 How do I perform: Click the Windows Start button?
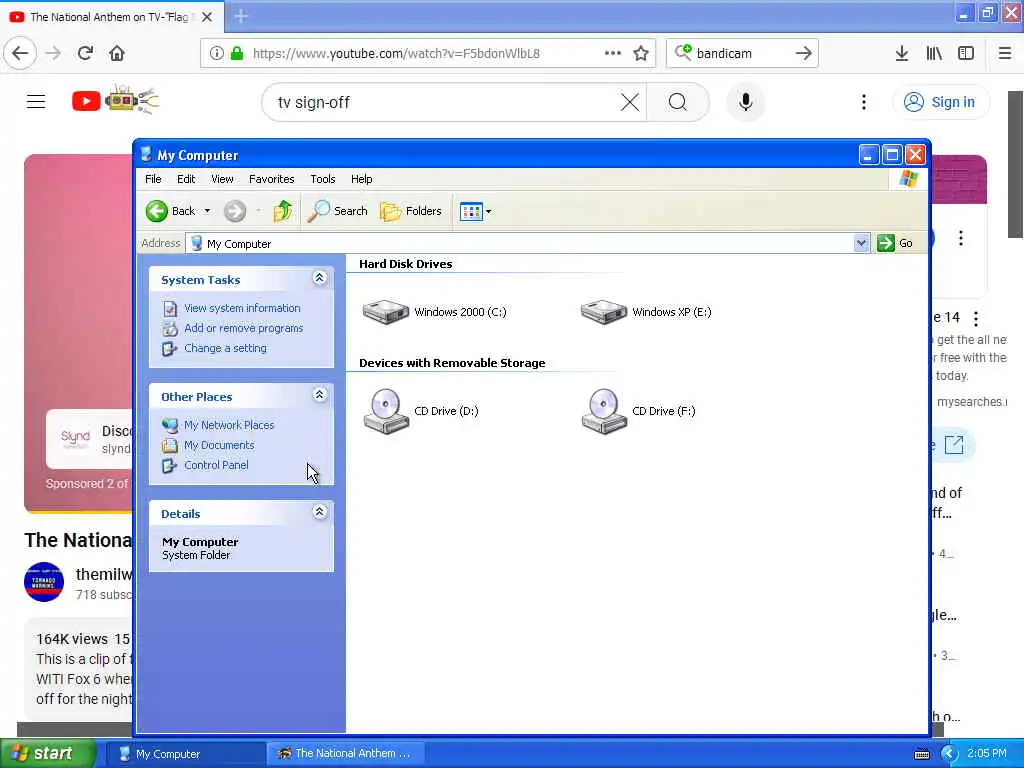(x=48, y=754)
